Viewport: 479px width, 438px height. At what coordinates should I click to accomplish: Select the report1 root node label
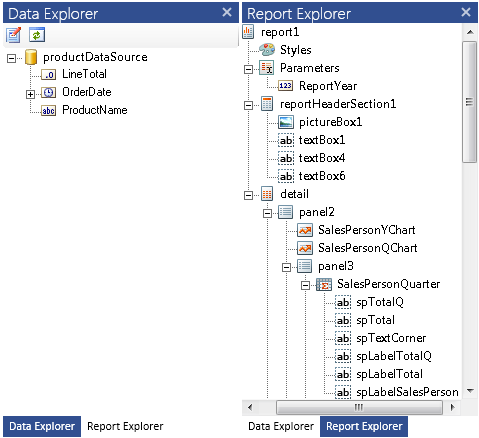coord(280,32)
